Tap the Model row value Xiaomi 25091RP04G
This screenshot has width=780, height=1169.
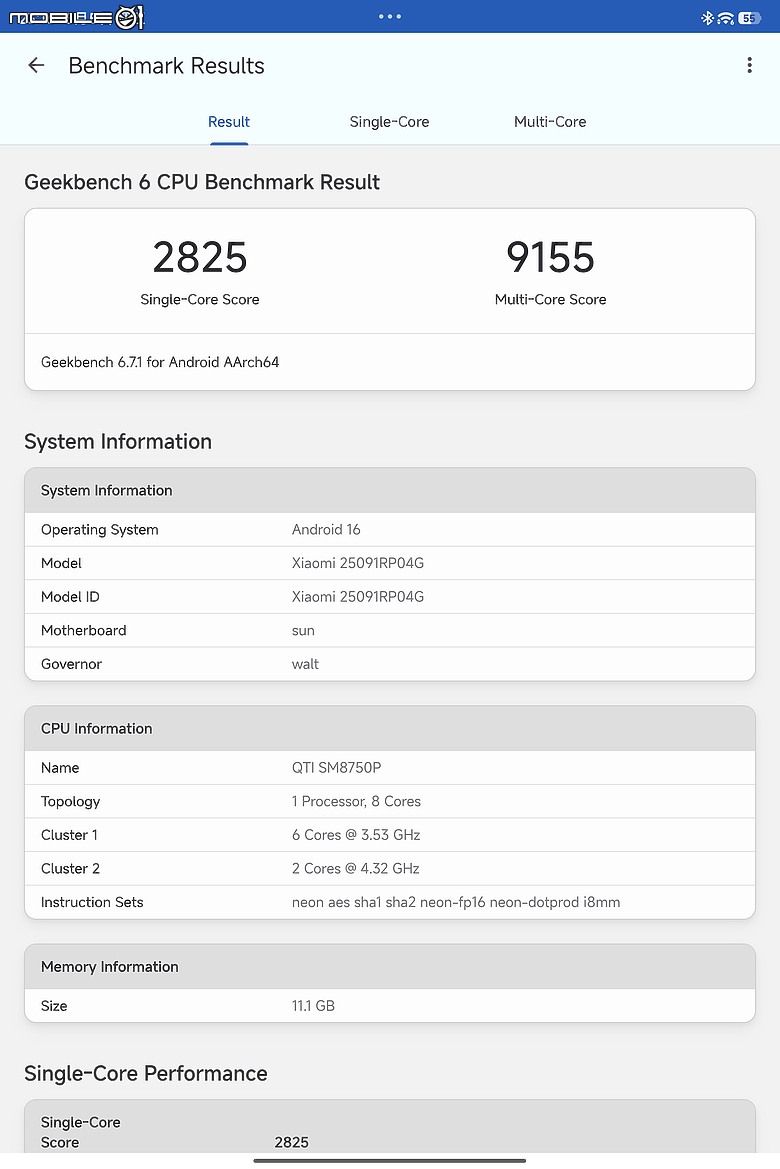(358, 563)
